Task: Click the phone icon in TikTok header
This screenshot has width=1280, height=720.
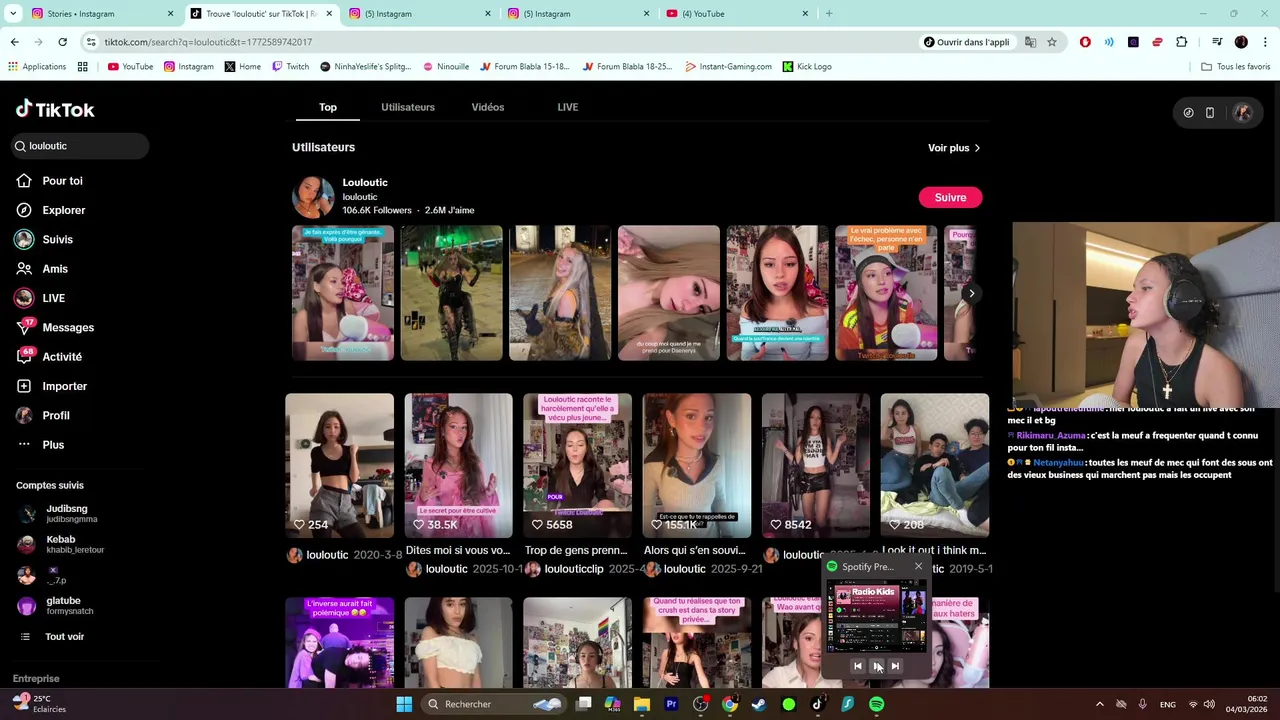Action: coord(1210,113)
